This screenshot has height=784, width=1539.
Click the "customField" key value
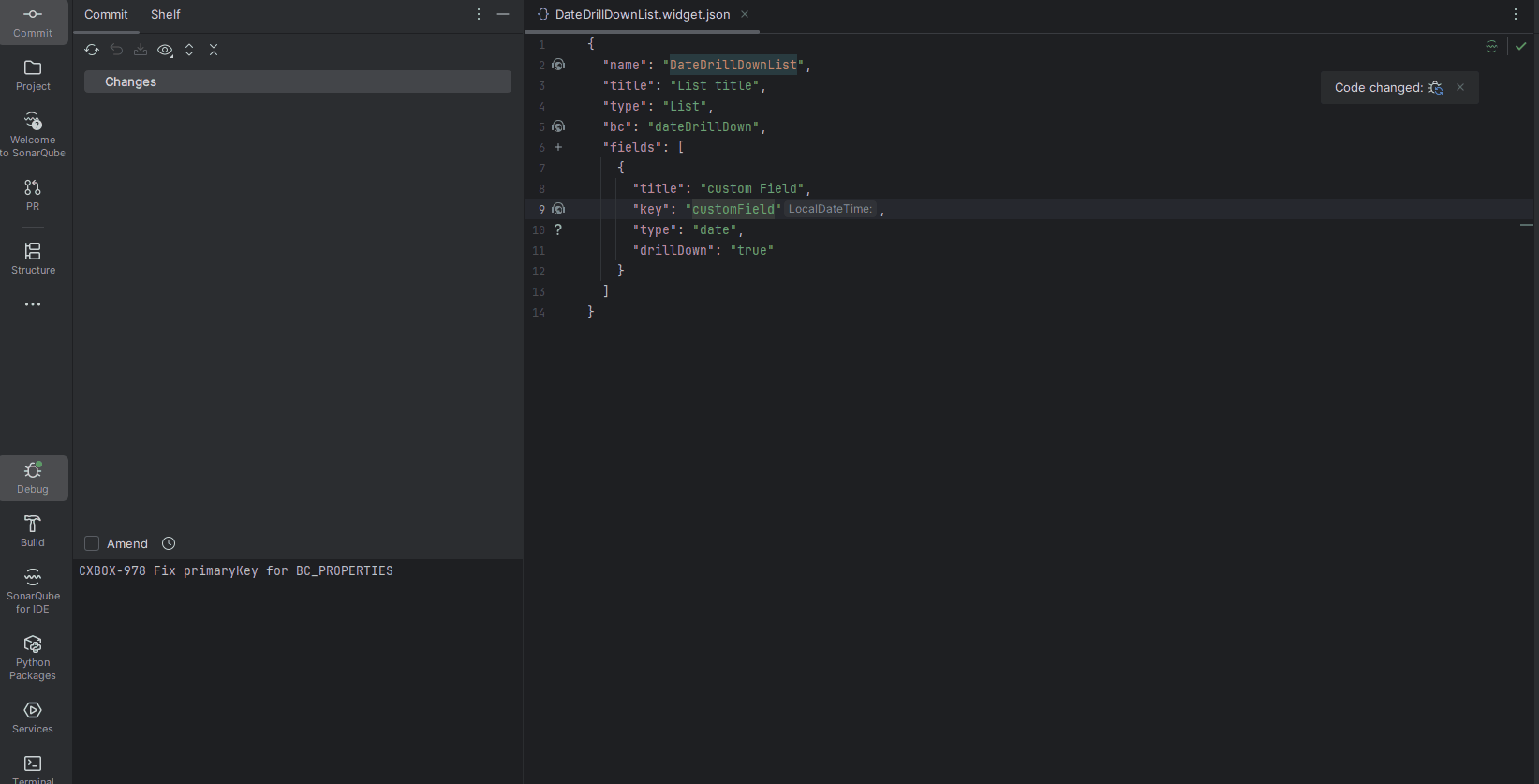point(733,209)
